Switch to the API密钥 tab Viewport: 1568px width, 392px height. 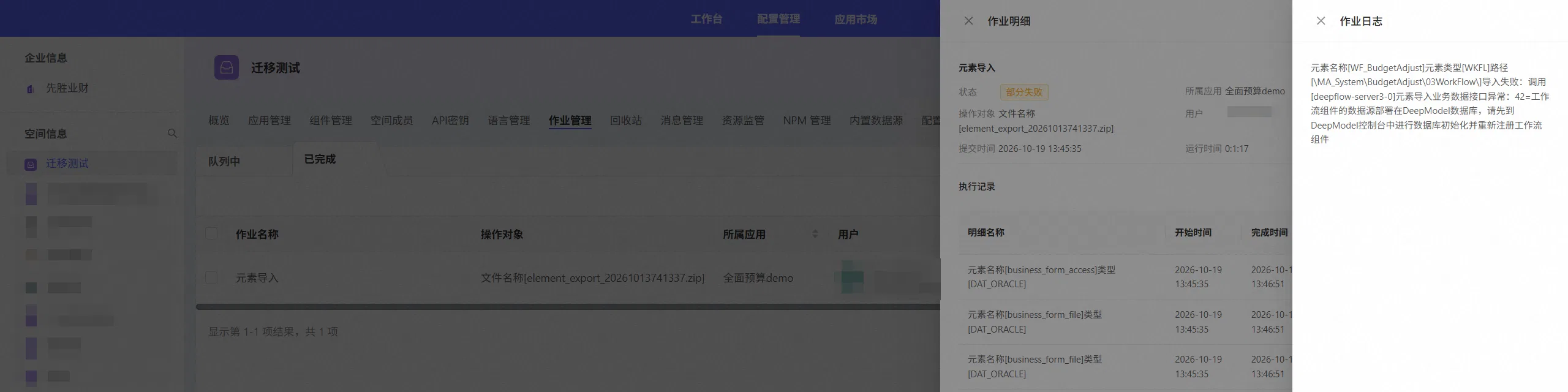450,121
